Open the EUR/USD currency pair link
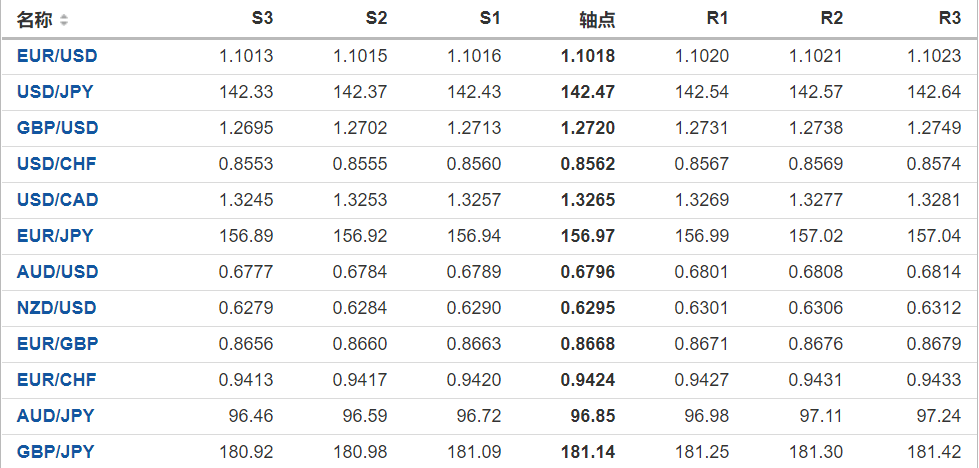Image resolution: width=979 pixels, height=468 pixels. click(57, 56)
